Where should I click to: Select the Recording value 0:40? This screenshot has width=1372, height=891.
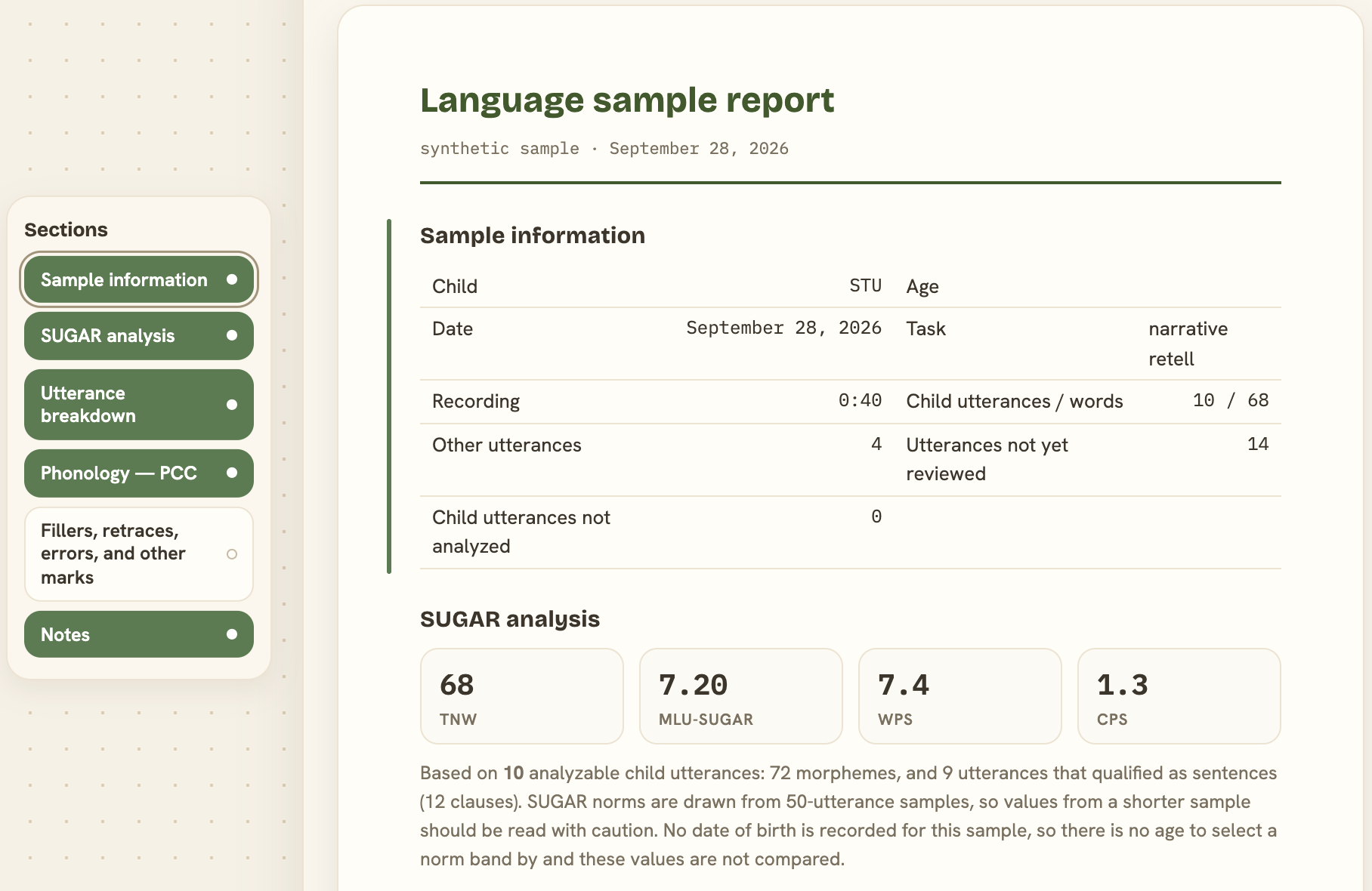point(860,401)
